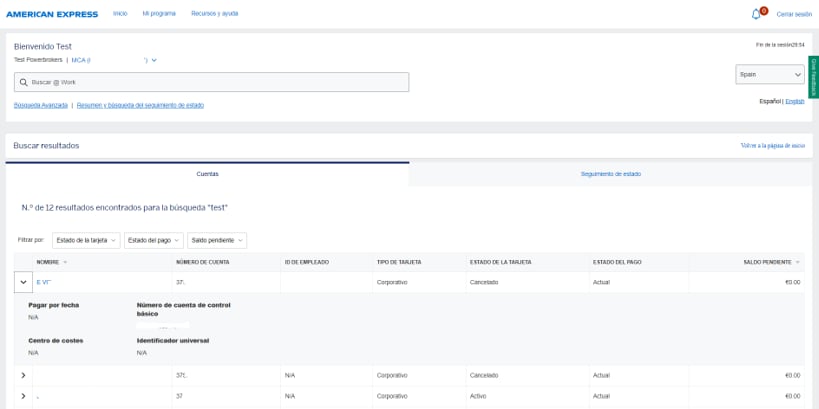
Task: Click the Buscar @ Work search field
Action: pyautogui.click(x=215, y=82)
